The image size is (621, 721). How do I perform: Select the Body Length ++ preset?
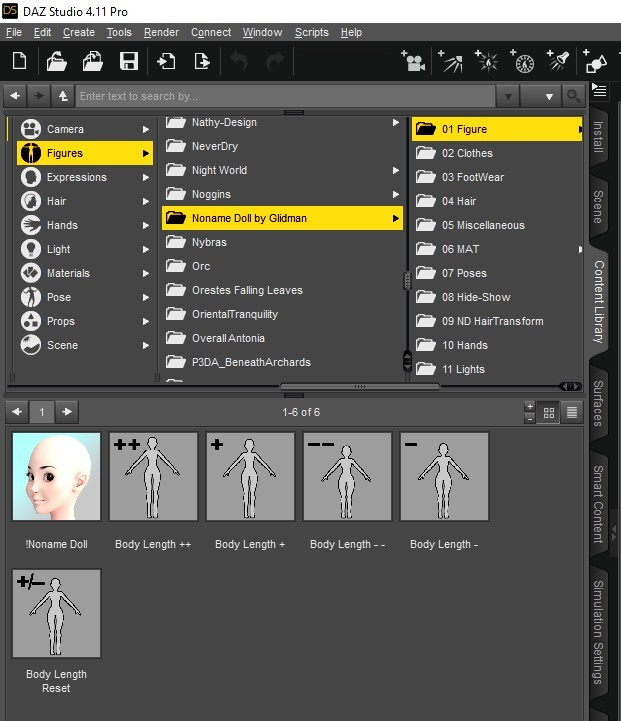154,476
